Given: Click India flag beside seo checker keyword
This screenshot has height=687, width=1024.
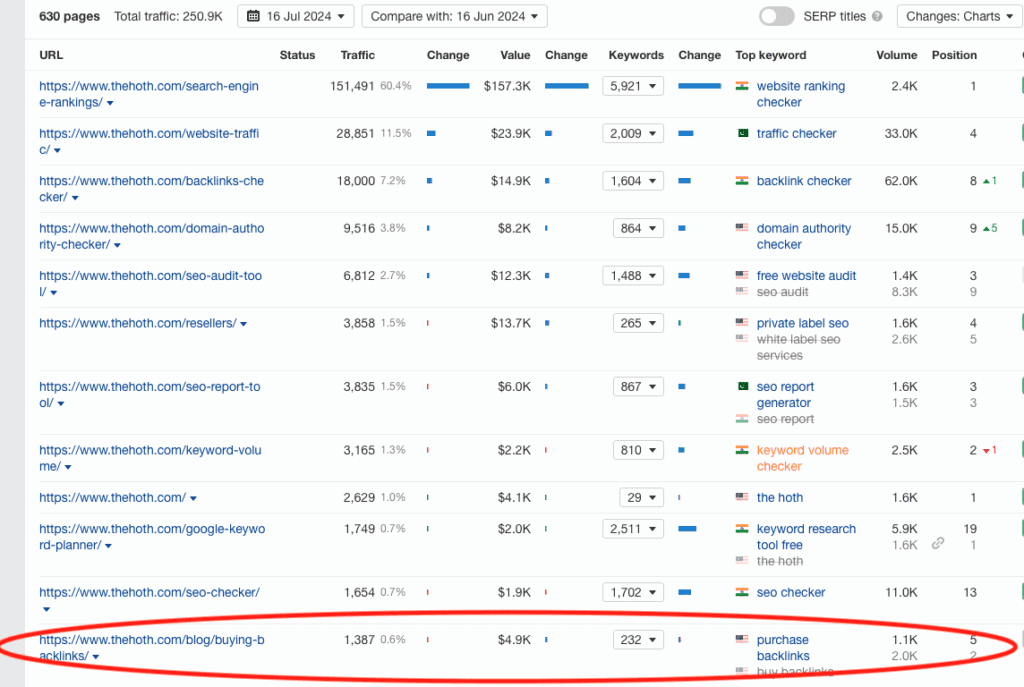Looking at the screenshot, I should (741, 592).
